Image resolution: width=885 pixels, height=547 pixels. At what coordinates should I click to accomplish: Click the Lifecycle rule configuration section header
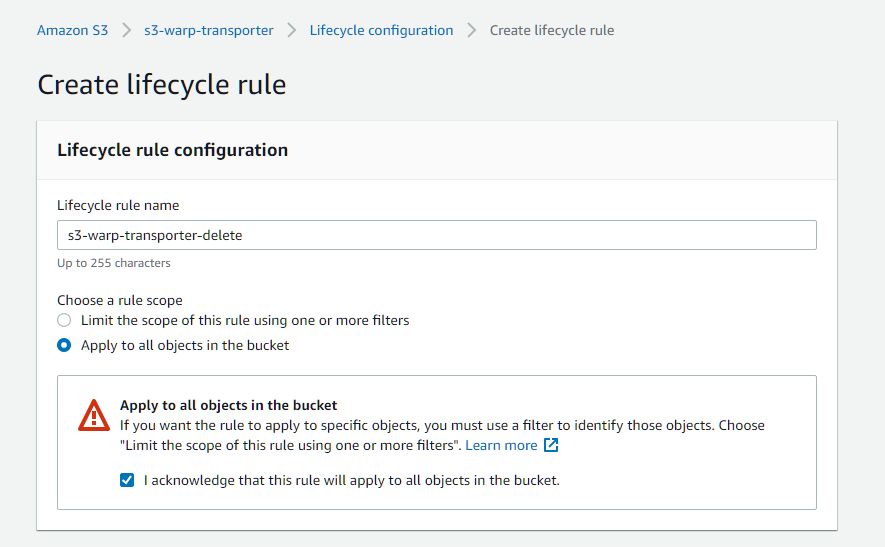point(173,150)
